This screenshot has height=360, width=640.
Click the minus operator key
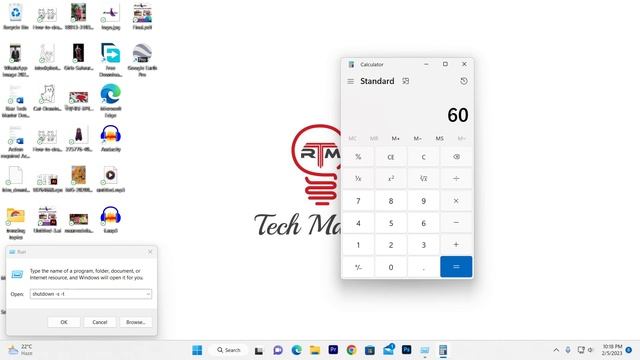[x=456, y=223]
